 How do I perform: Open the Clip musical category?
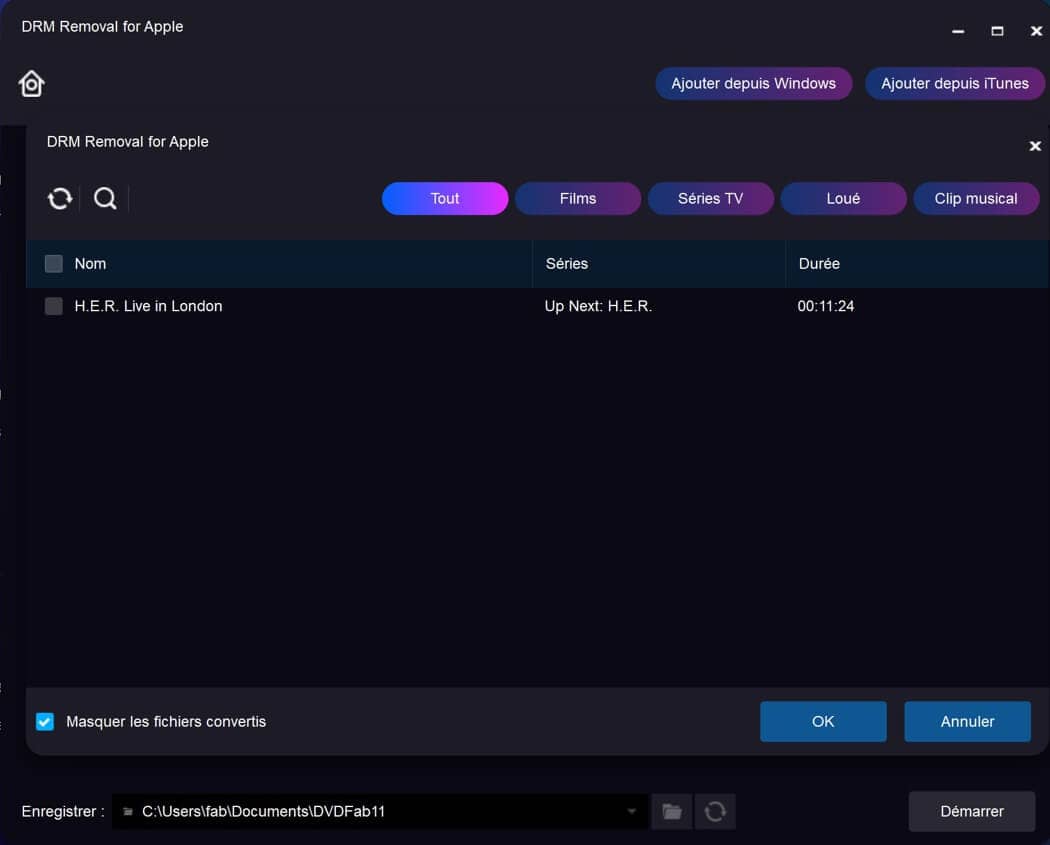[976, 198]
